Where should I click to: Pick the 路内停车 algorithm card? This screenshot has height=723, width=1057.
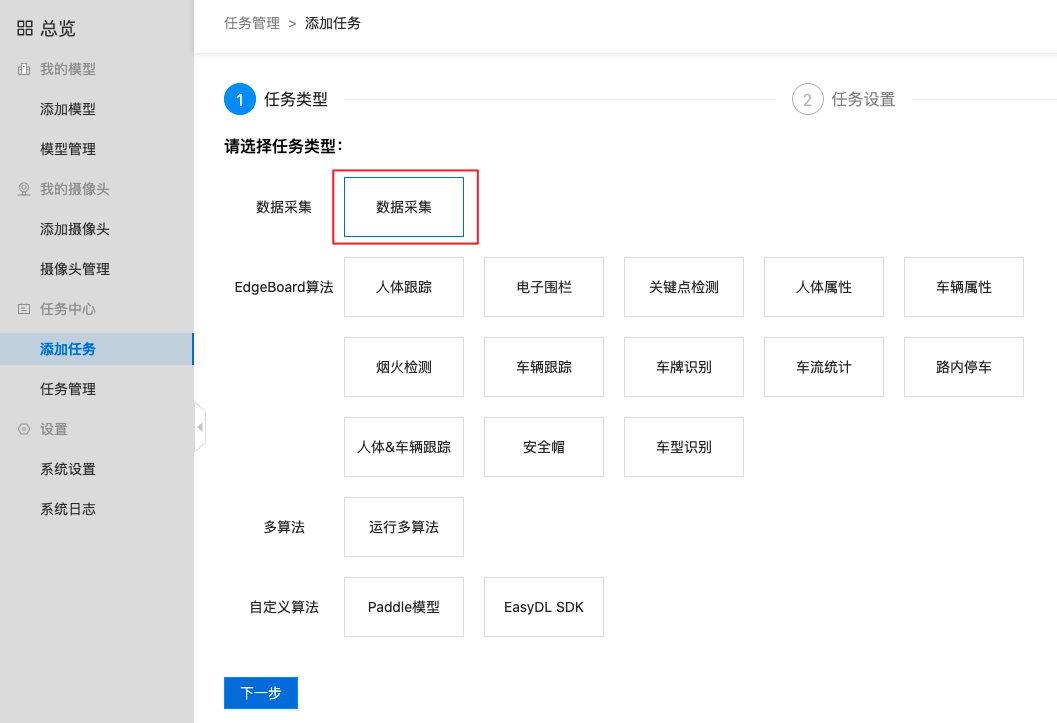[964, 367]
